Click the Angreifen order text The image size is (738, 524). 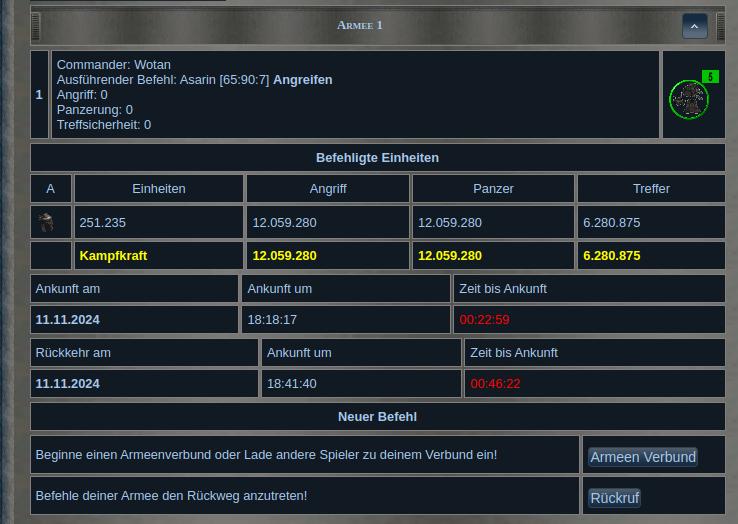point(303,80)
